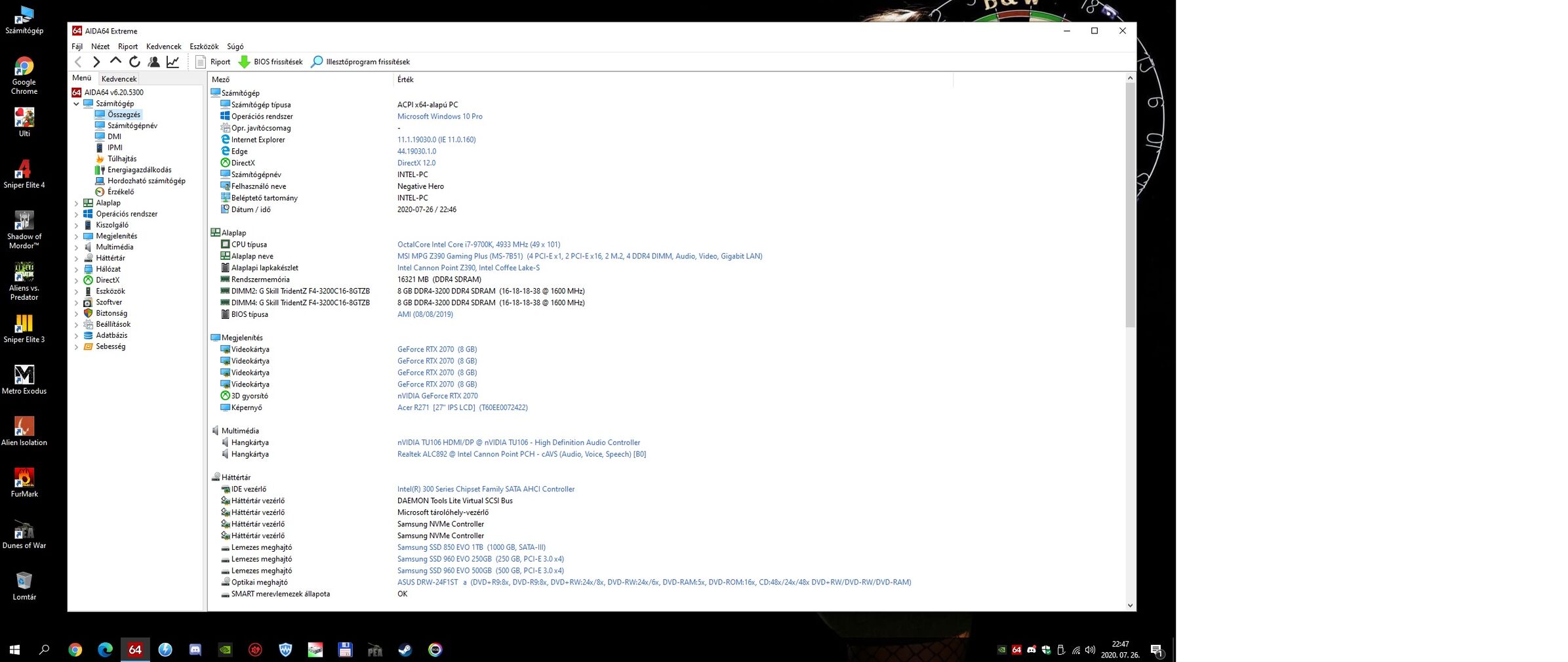Screen dimensions: 1568x662
Task: Expand the DirectX tree node
Action: tap(76, 281)
